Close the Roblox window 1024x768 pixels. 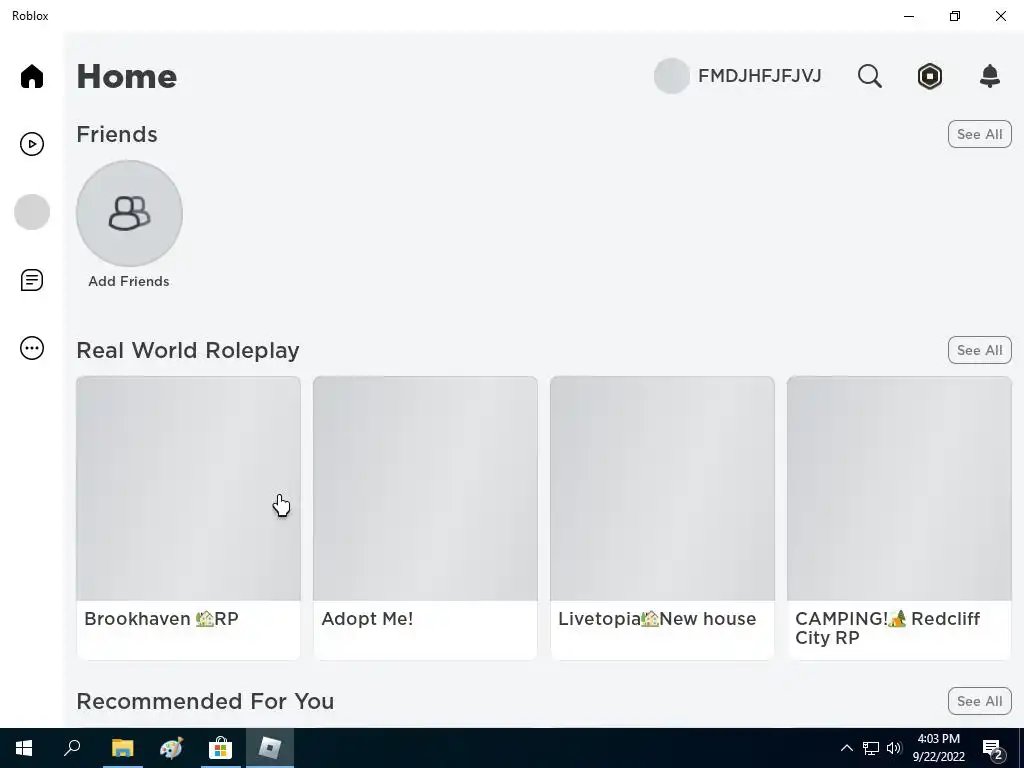click(x=1000, y=16)
